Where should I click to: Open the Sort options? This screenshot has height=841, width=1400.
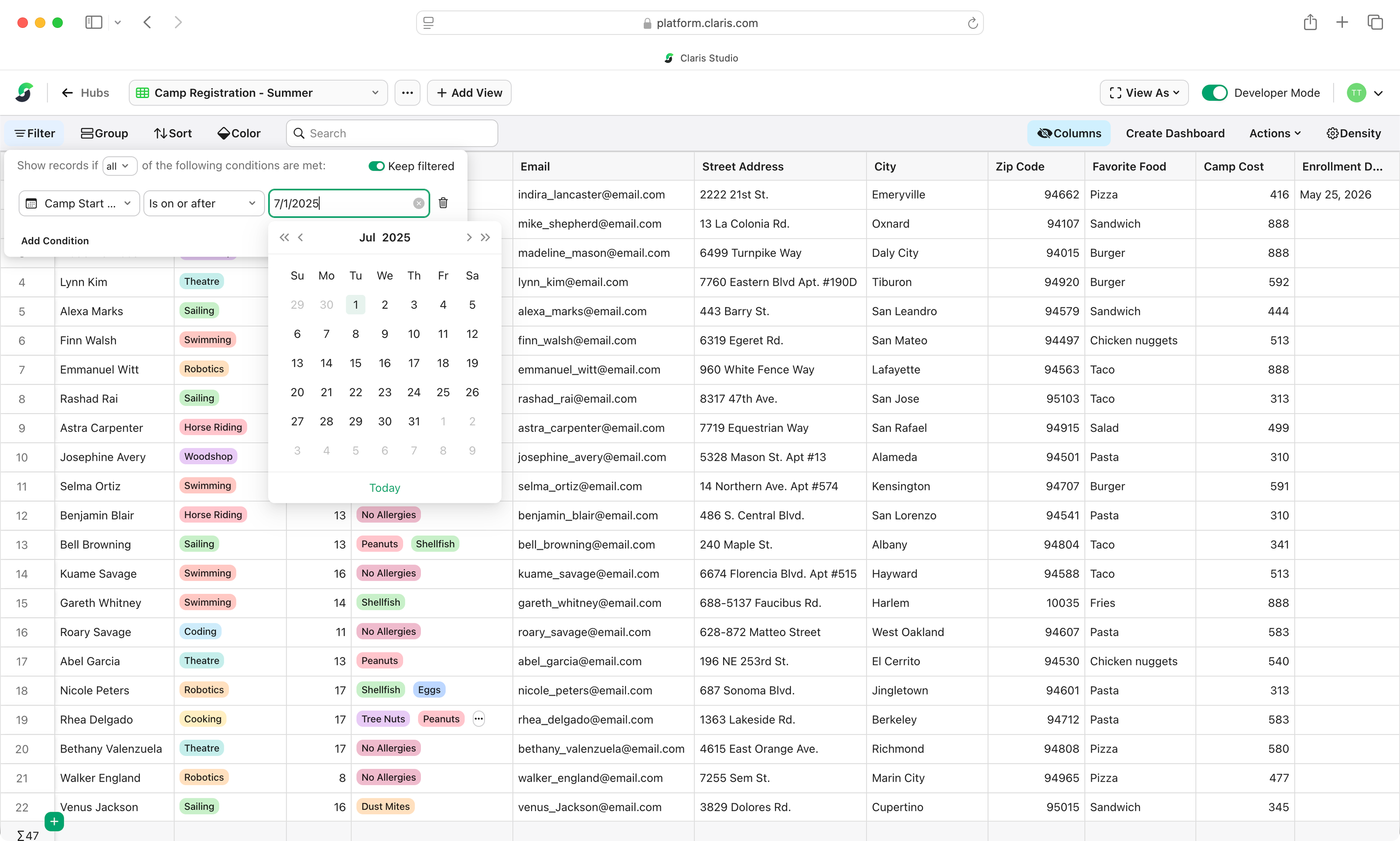[173, 133]
